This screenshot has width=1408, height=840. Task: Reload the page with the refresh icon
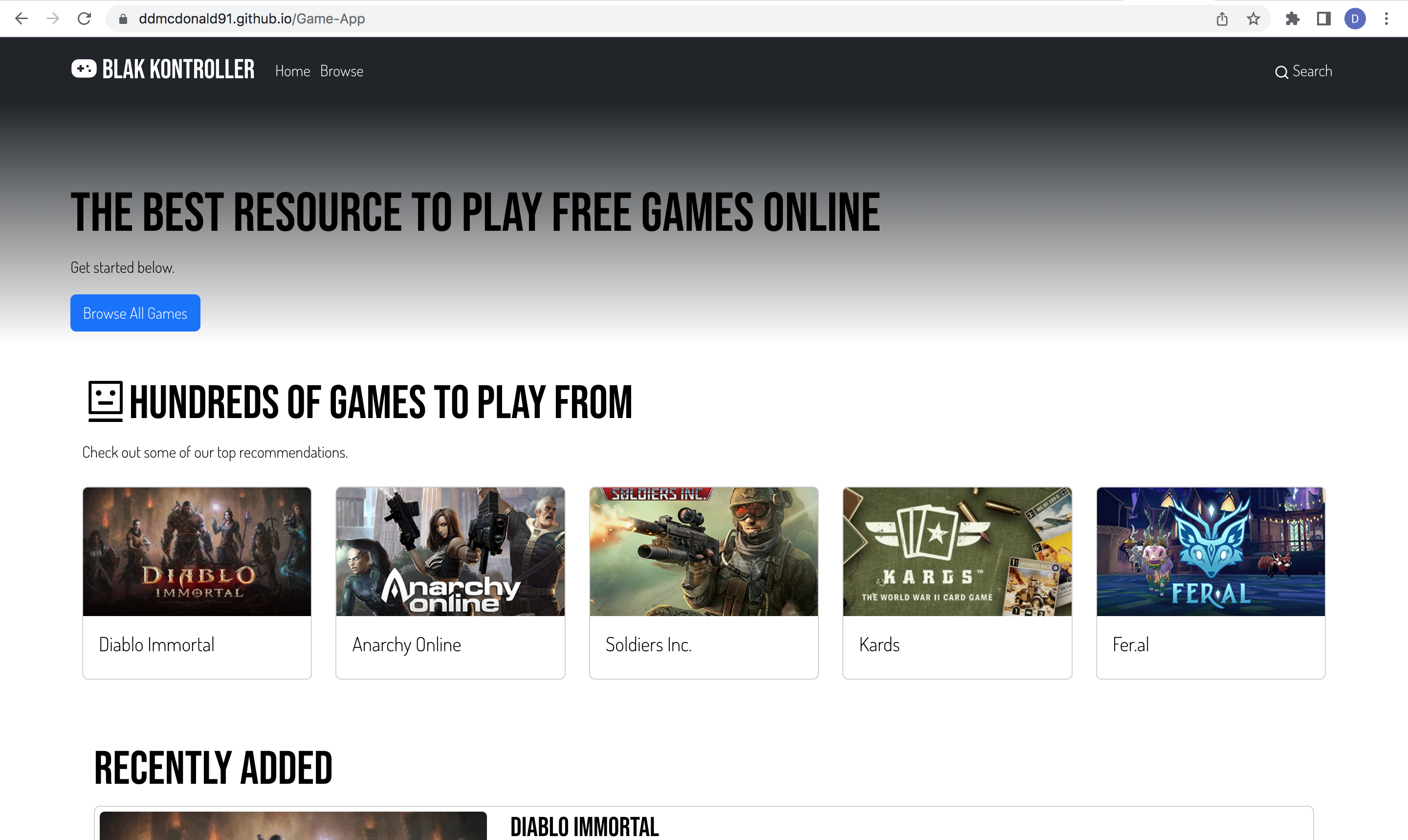pos(84,19)
